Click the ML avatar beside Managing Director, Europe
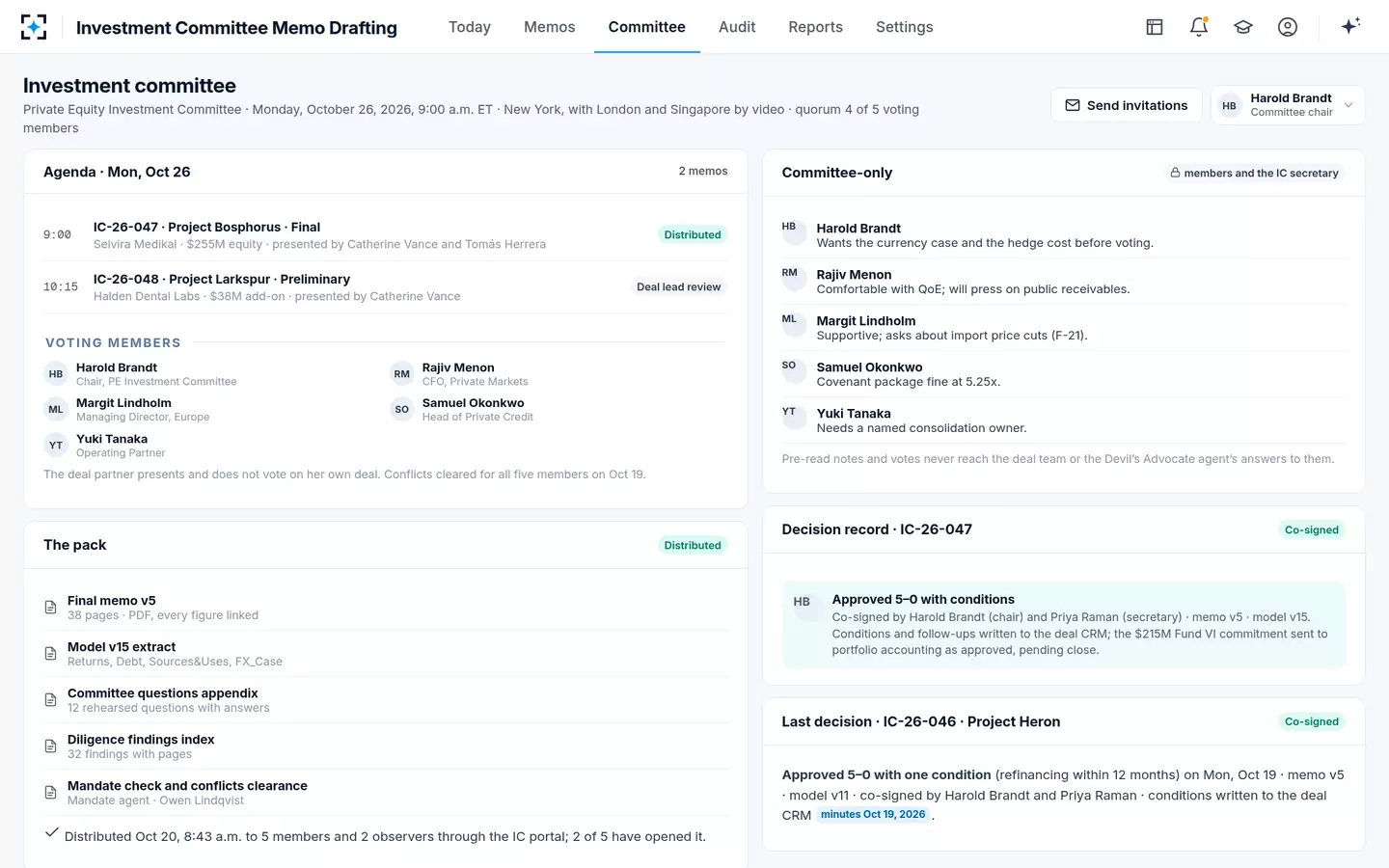This screenshot has height=868, width=1389. pyautogui.click(x=56, y=410)
